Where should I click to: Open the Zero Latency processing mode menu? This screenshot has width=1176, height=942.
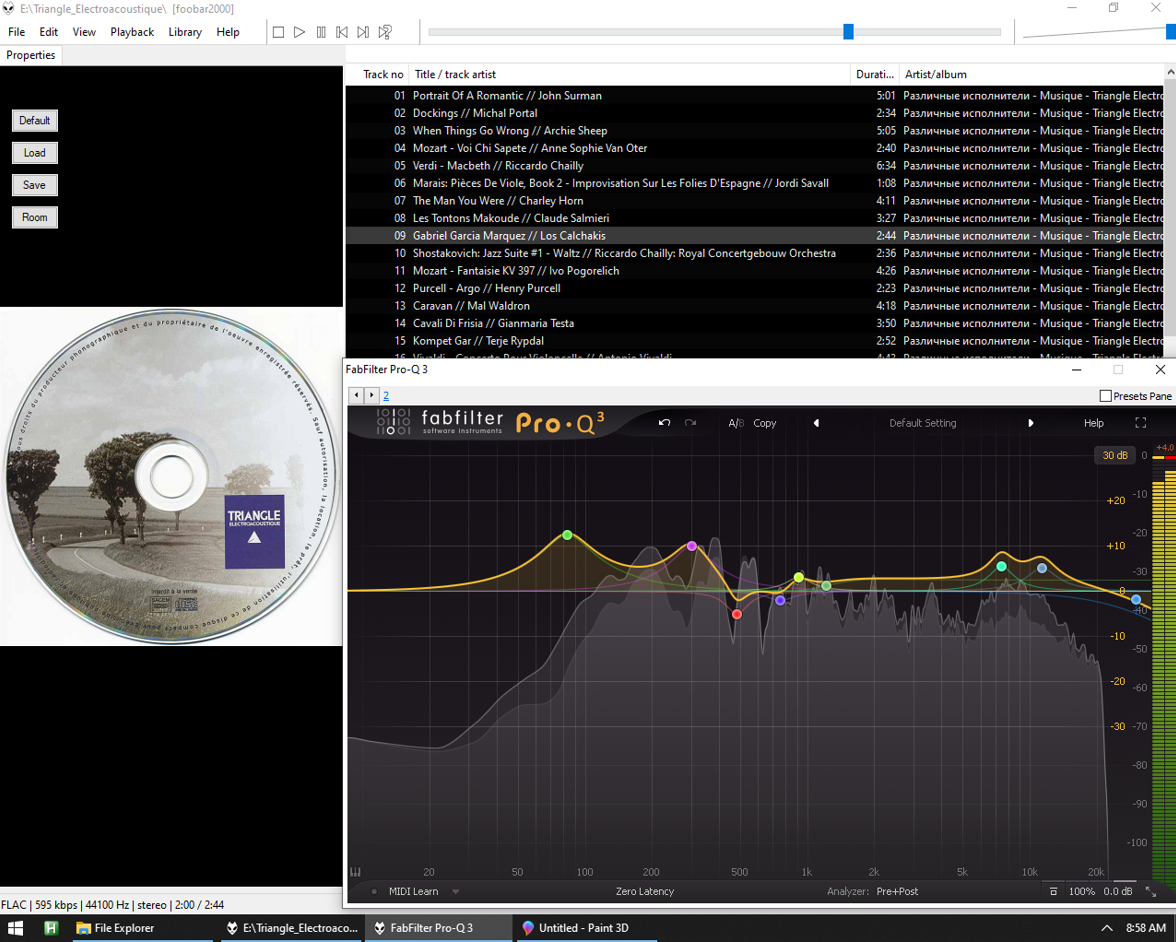click(645, 891)
